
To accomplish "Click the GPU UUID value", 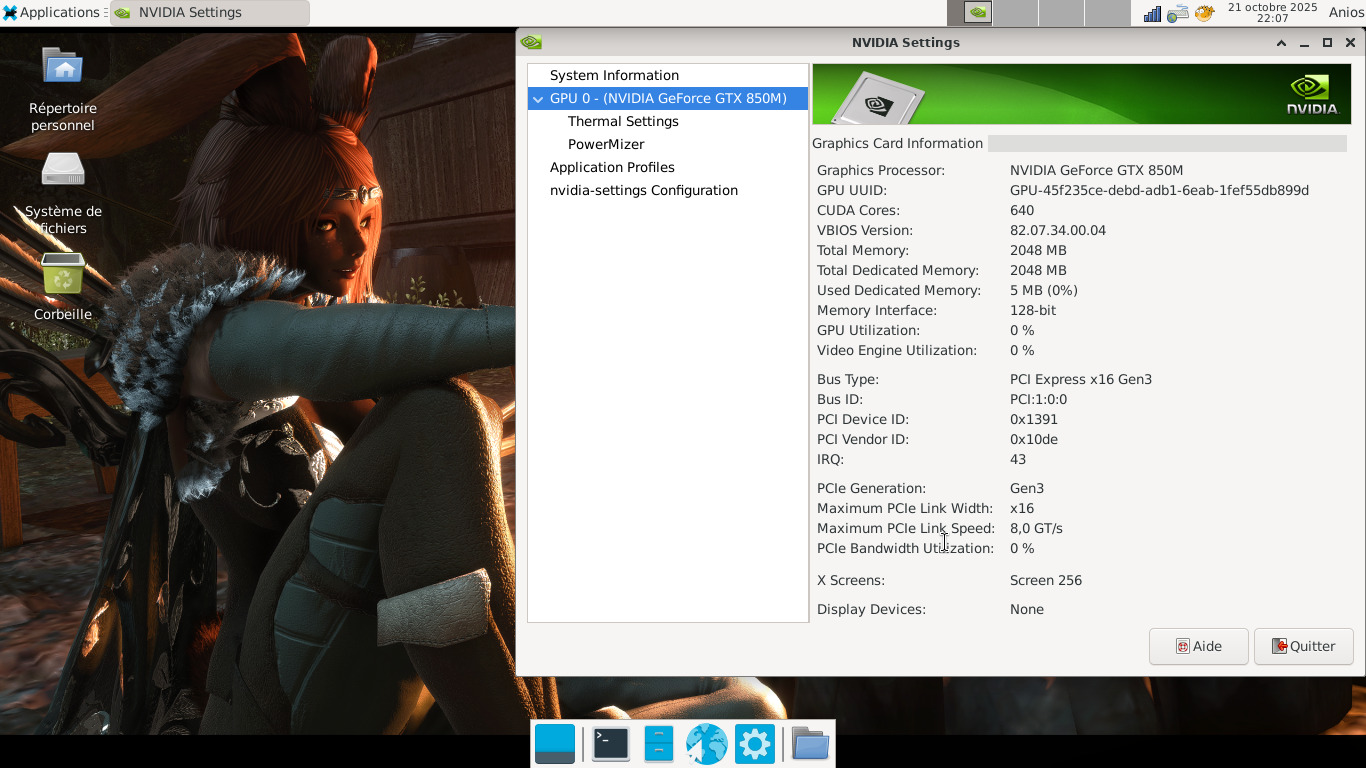I will pyautogui.click(x=1159, y=190).
